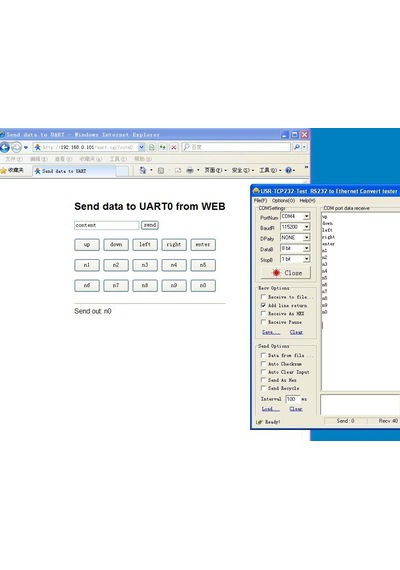Enable 'Send As Hex' checkbox

[263, 380]
